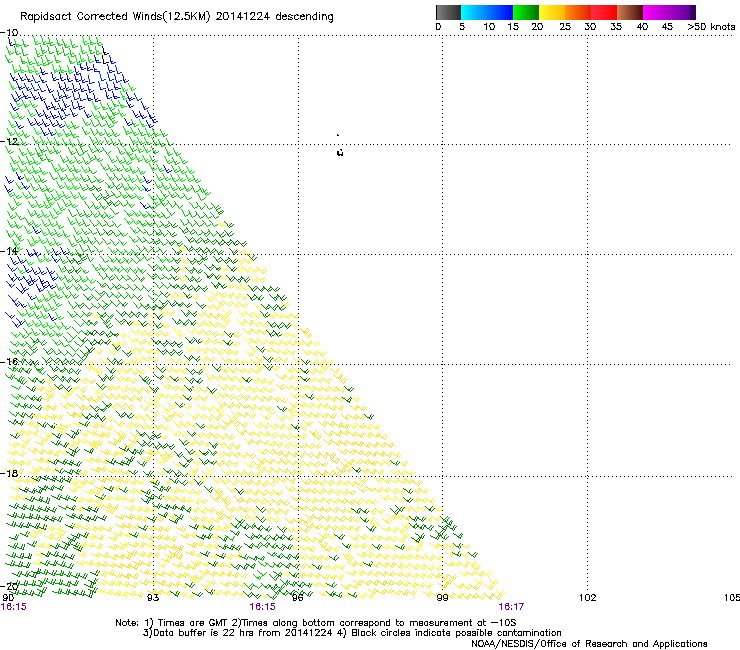
Task: Click the '0' label under the color bar
Action: 438,27
